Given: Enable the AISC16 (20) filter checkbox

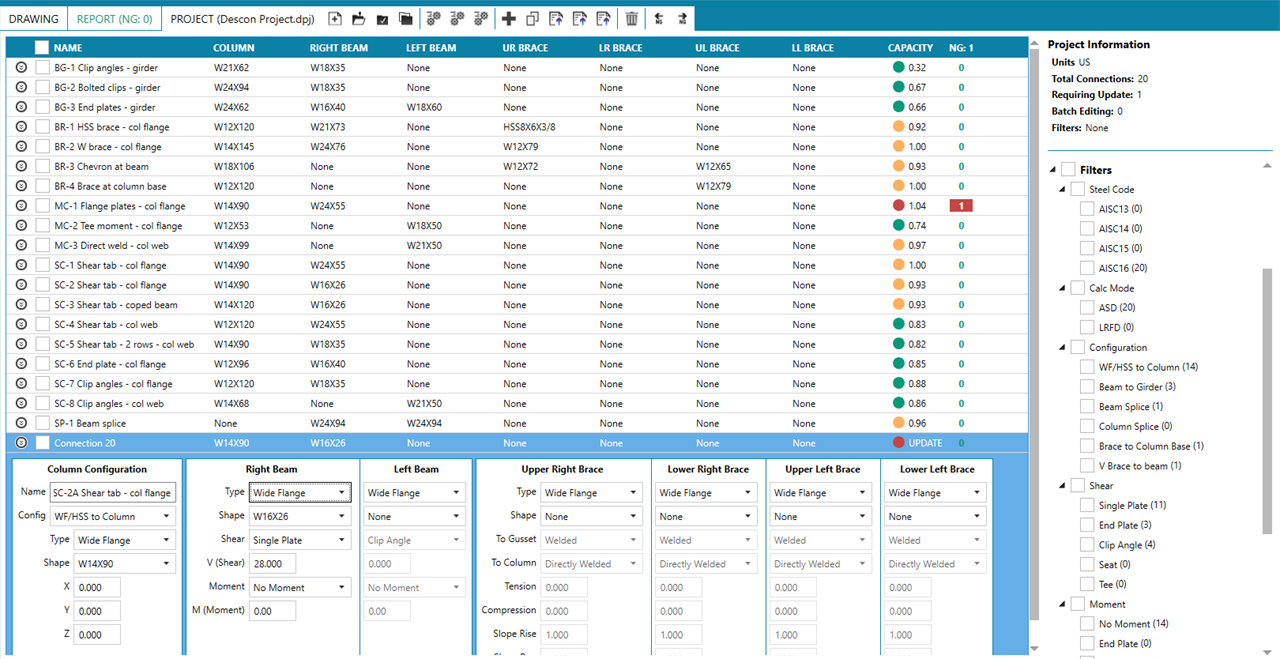Looking at the screenshot, I should pyautogui.click(x=1087, y=268).
